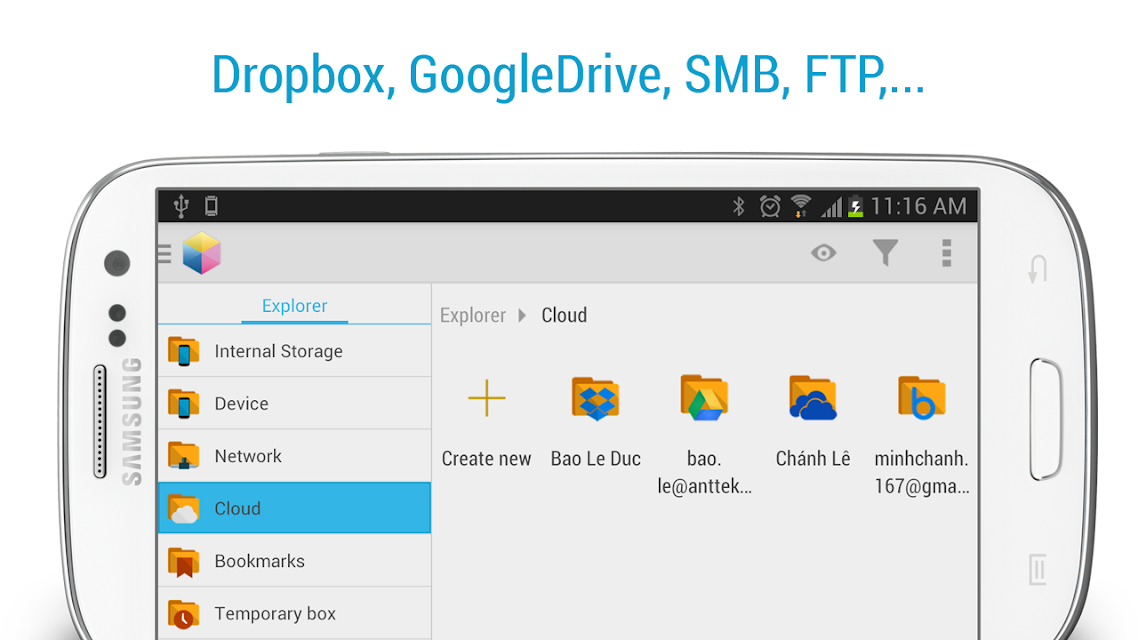Open the funnel filter icon

tap(885, 253)
